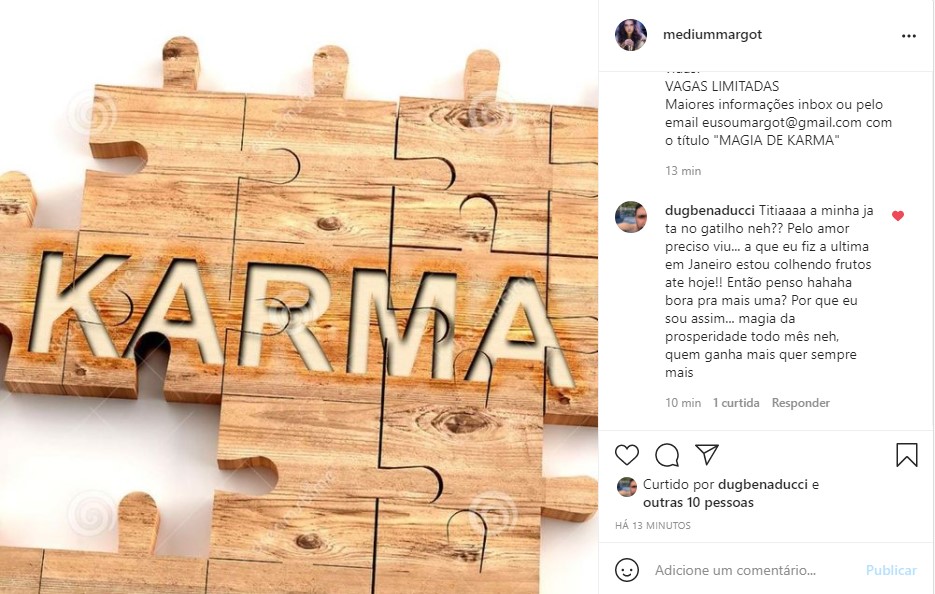
Task: Open mediummargot username in header
Action: (712, 35)
